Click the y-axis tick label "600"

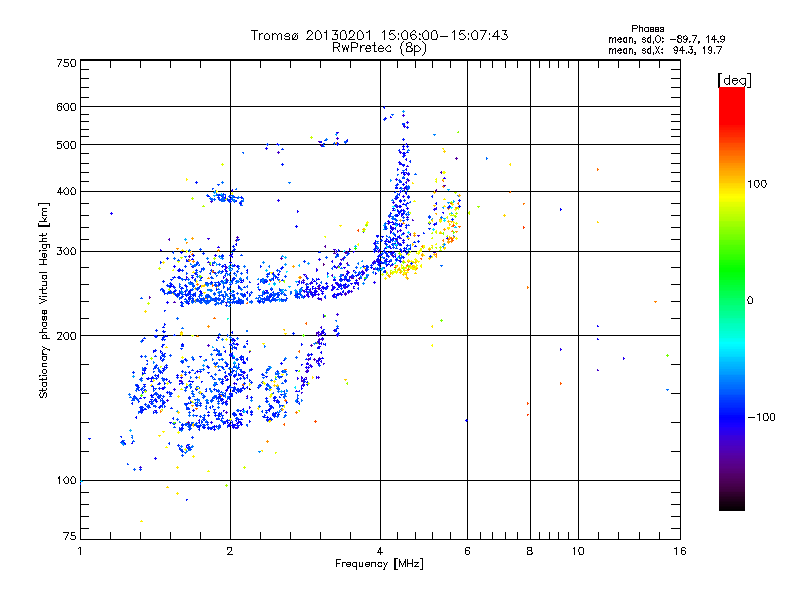click(66, 107)
